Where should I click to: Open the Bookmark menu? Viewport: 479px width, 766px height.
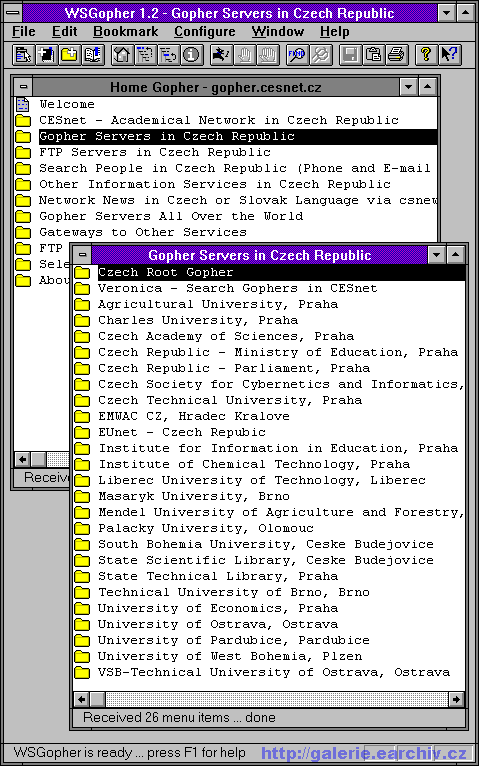[125, 32]
